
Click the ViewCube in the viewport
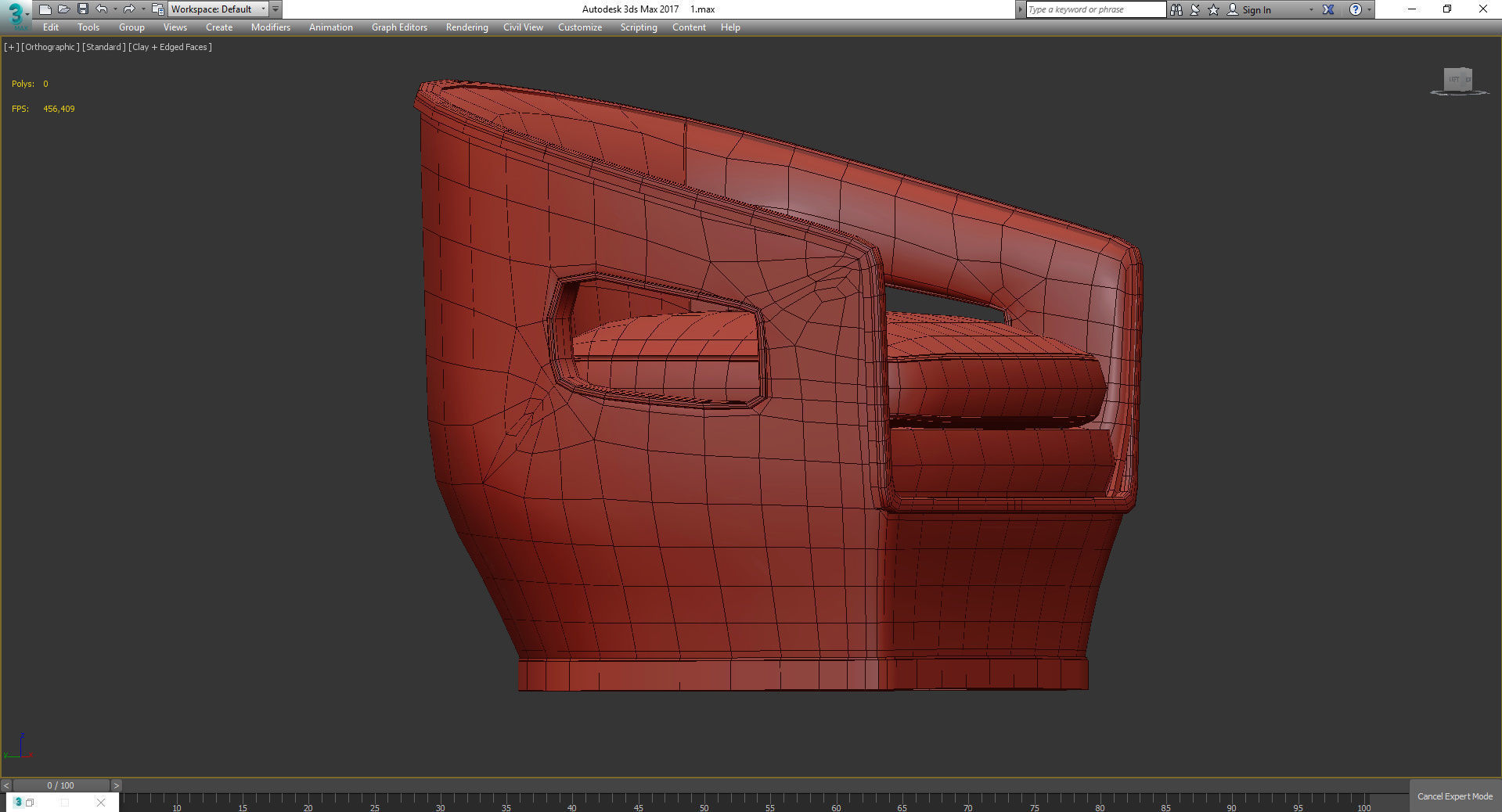pos(1457,80)
